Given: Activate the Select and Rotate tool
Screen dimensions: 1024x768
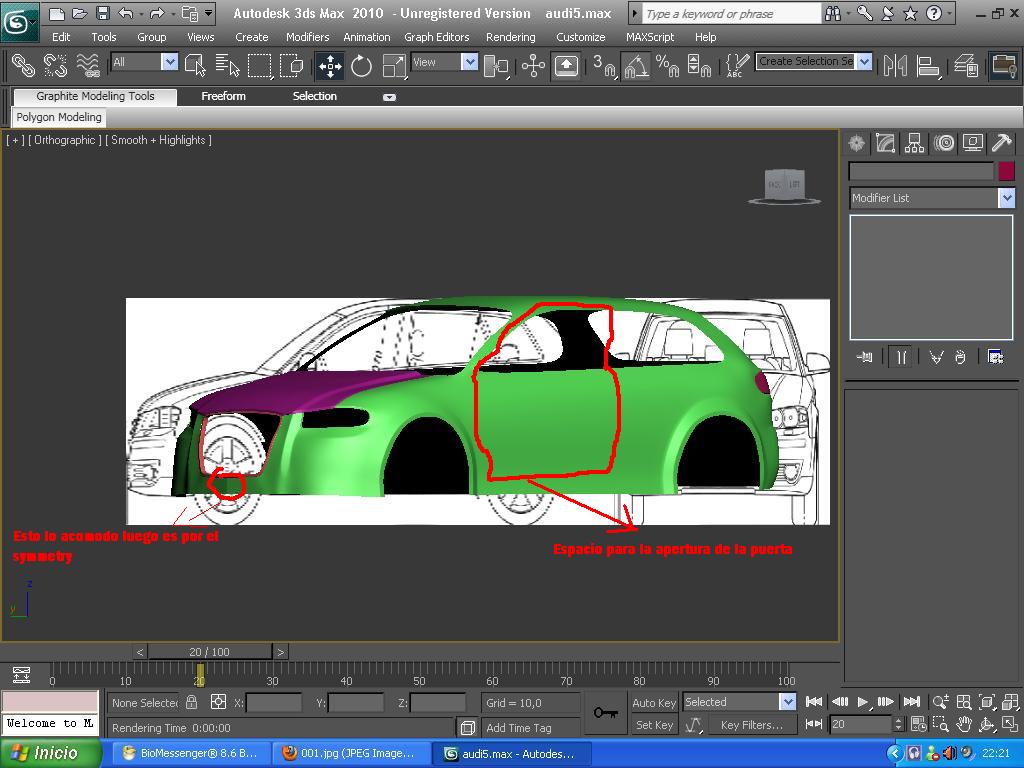Looking at the screenshot, I should coord(361,66).
